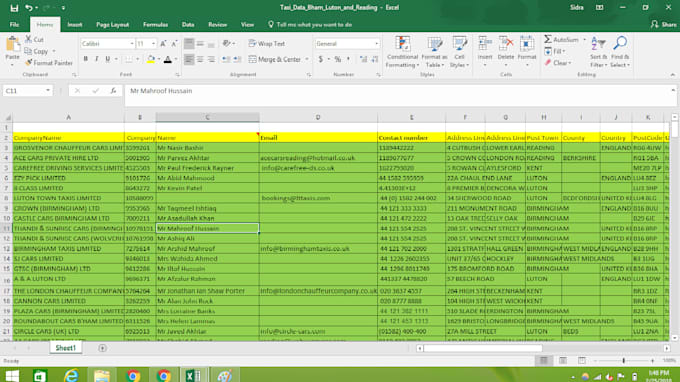This screenshot has height=382, width=680.
Task: Open Cell Styles gallery
Action: click(459, 52)
